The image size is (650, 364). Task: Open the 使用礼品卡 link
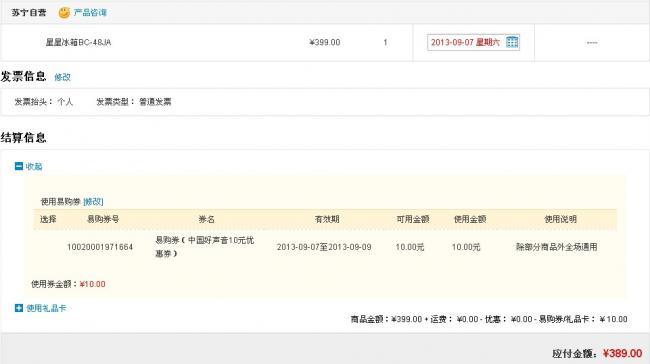pyautogui.click(x=46, y=308)
